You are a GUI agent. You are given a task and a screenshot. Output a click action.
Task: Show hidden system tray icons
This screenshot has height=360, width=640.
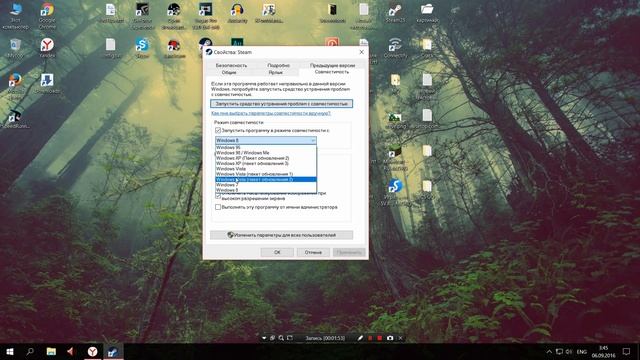point(549,351)
